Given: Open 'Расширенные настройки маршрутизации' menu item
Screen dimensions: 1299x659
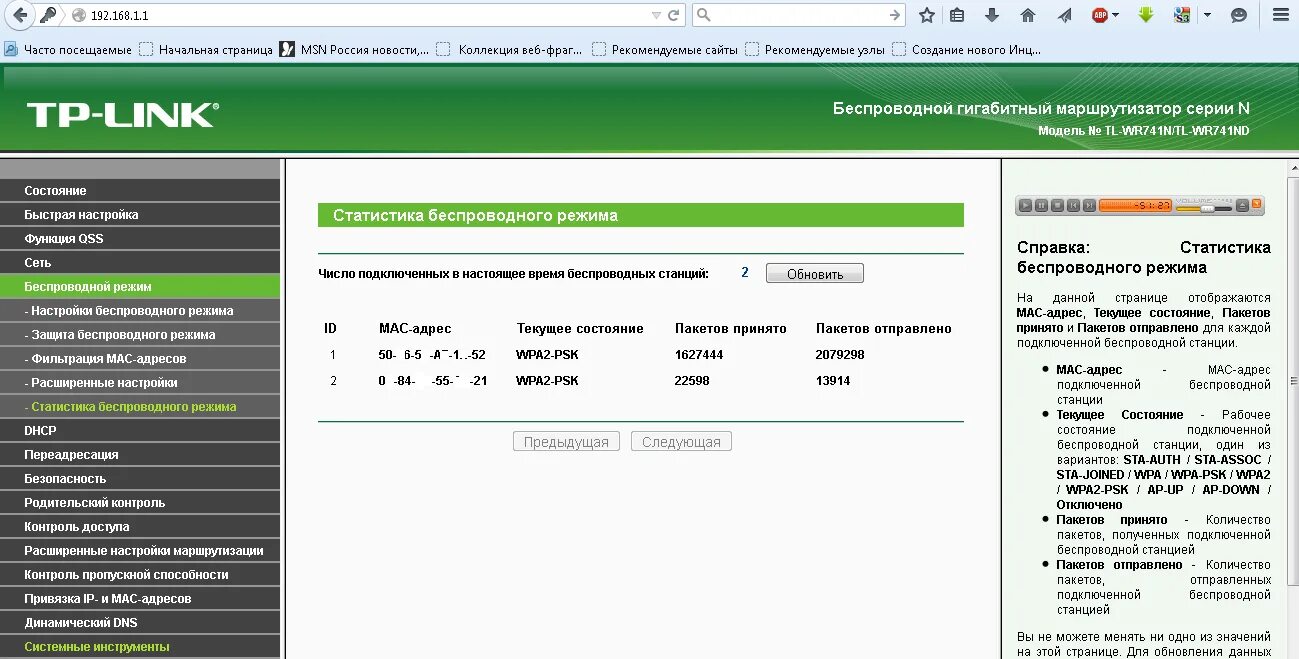Looking at the screenshot, I should click(140, 550).
